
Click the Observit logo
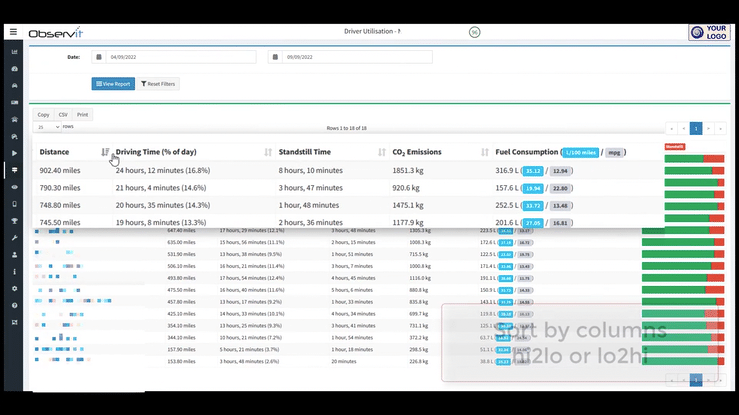[x=56, y=33]
